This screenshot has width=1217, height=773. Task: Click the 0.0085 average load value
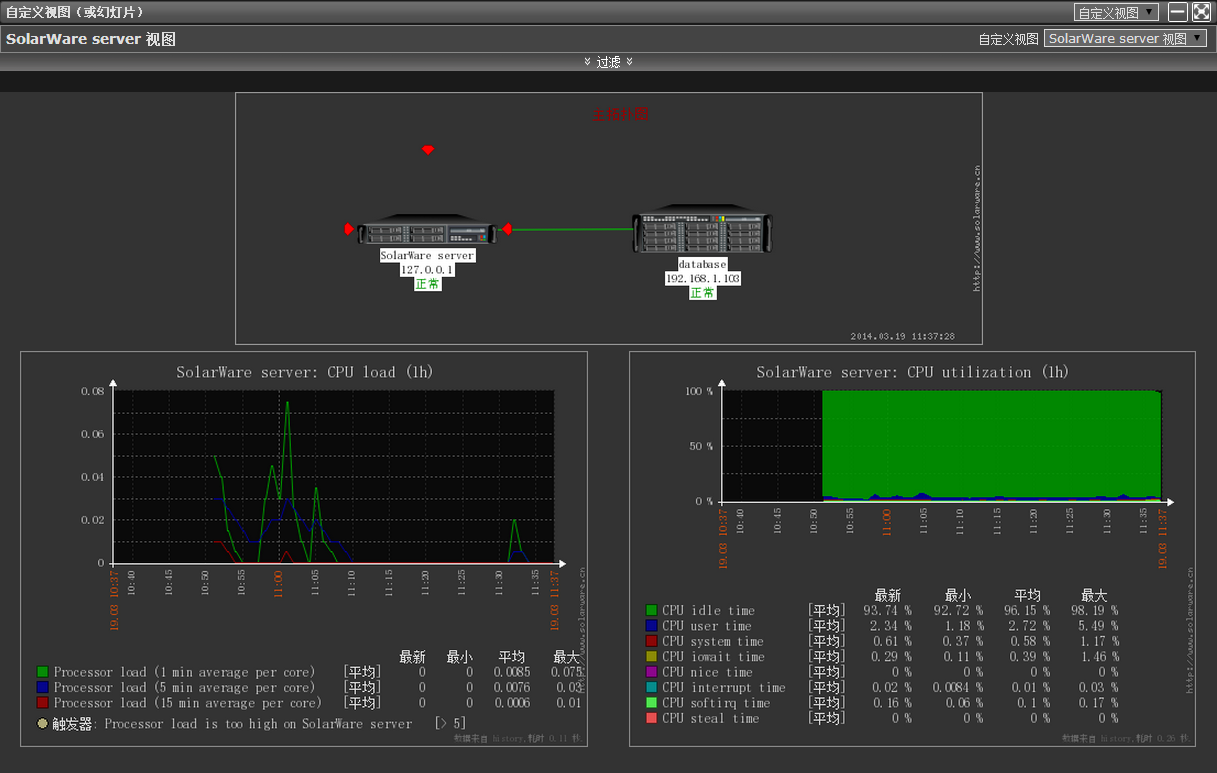click(x=512, y=673)
